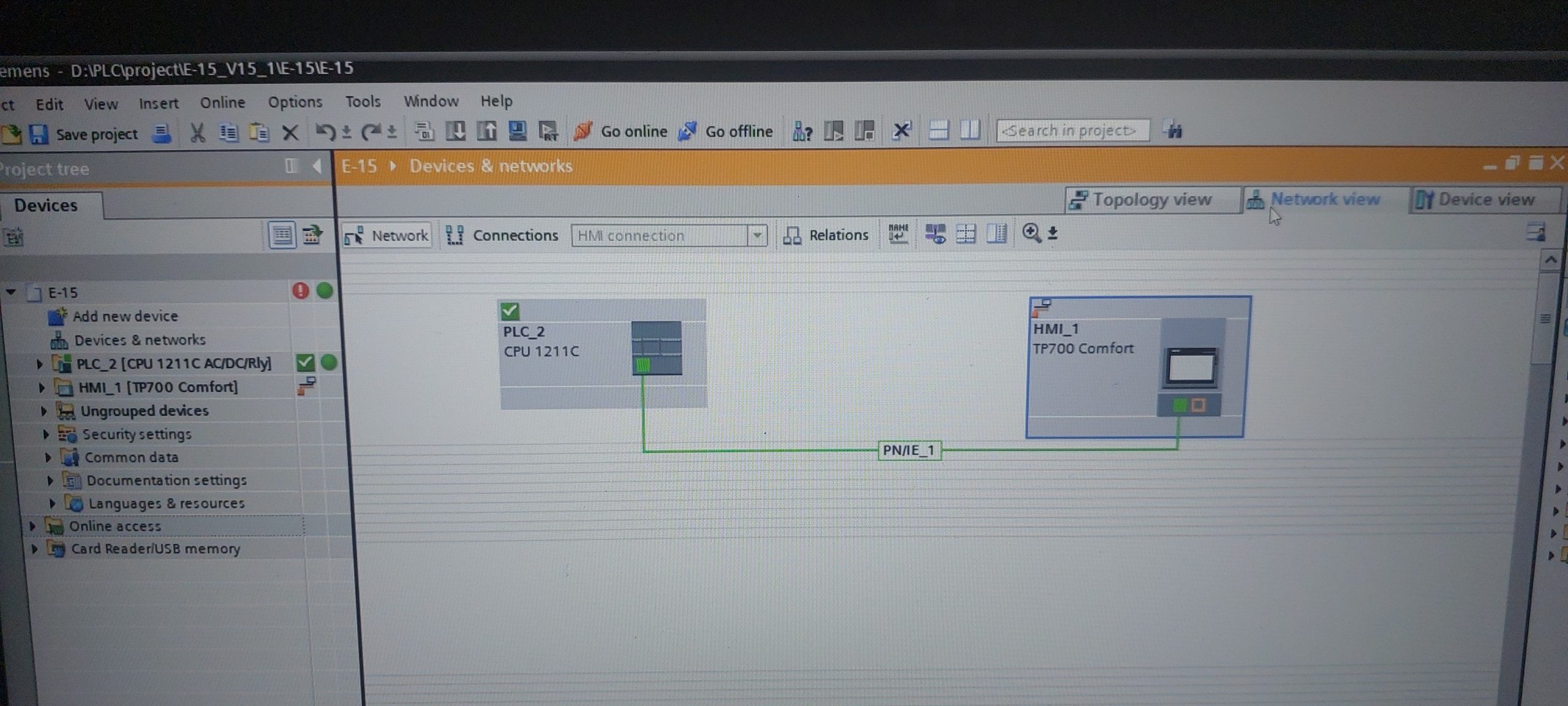Open cross-references with the X icon
This screenshot has height=706, width=1568.
coord(902,131)
